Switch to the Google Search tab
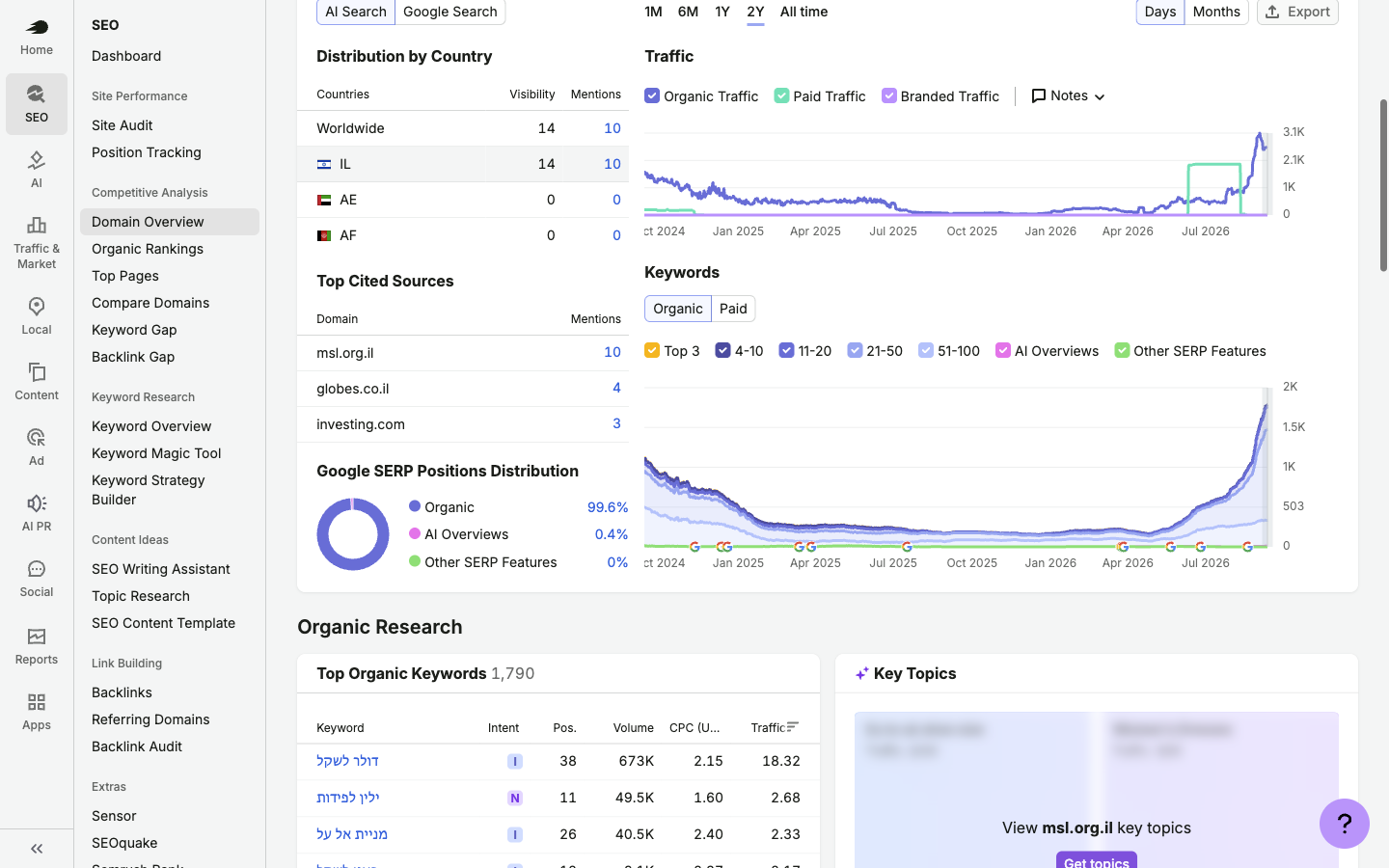 point(450,12)
